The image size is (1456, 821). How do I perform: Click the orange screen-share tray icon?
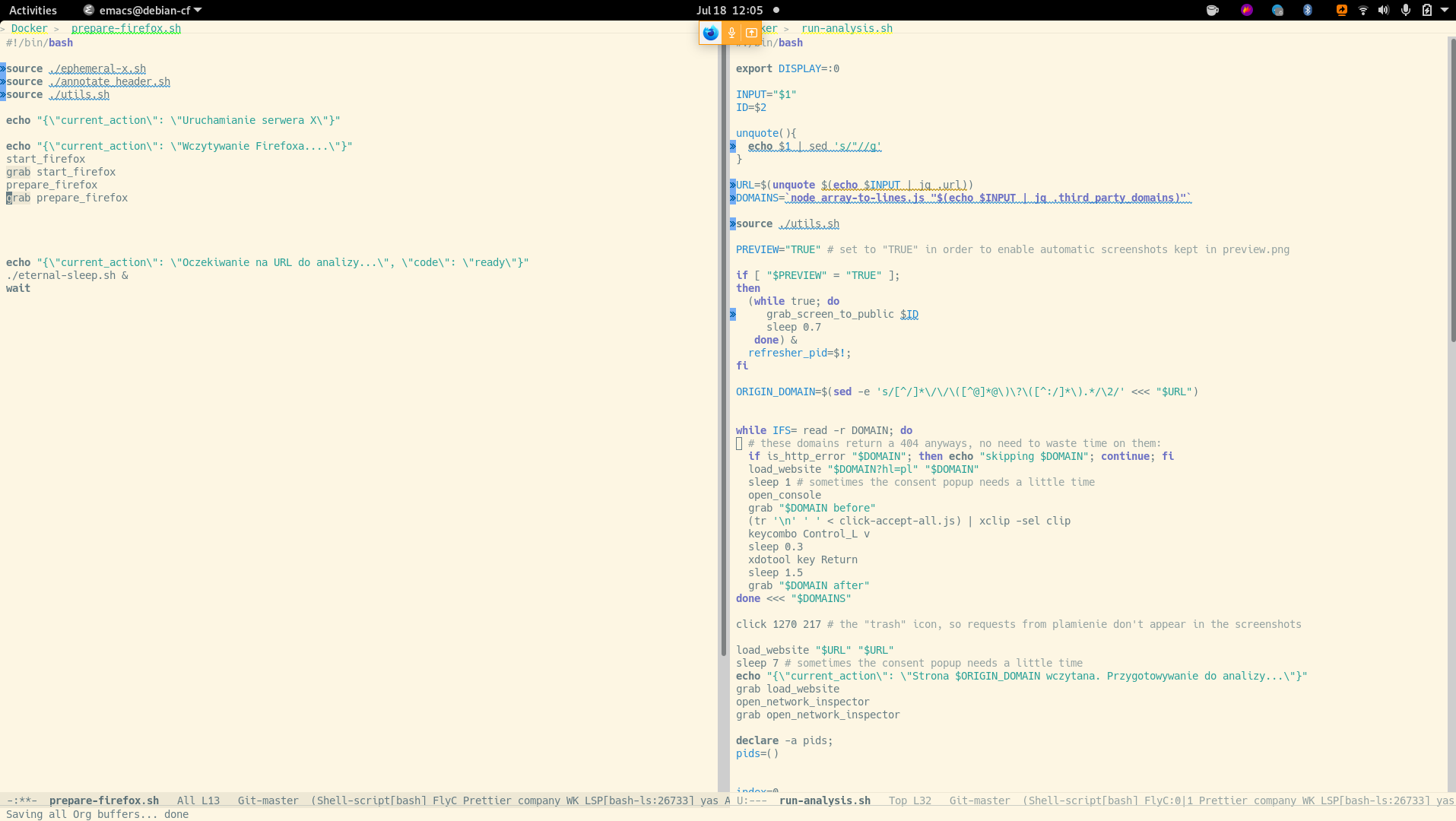click(1341, 10)
